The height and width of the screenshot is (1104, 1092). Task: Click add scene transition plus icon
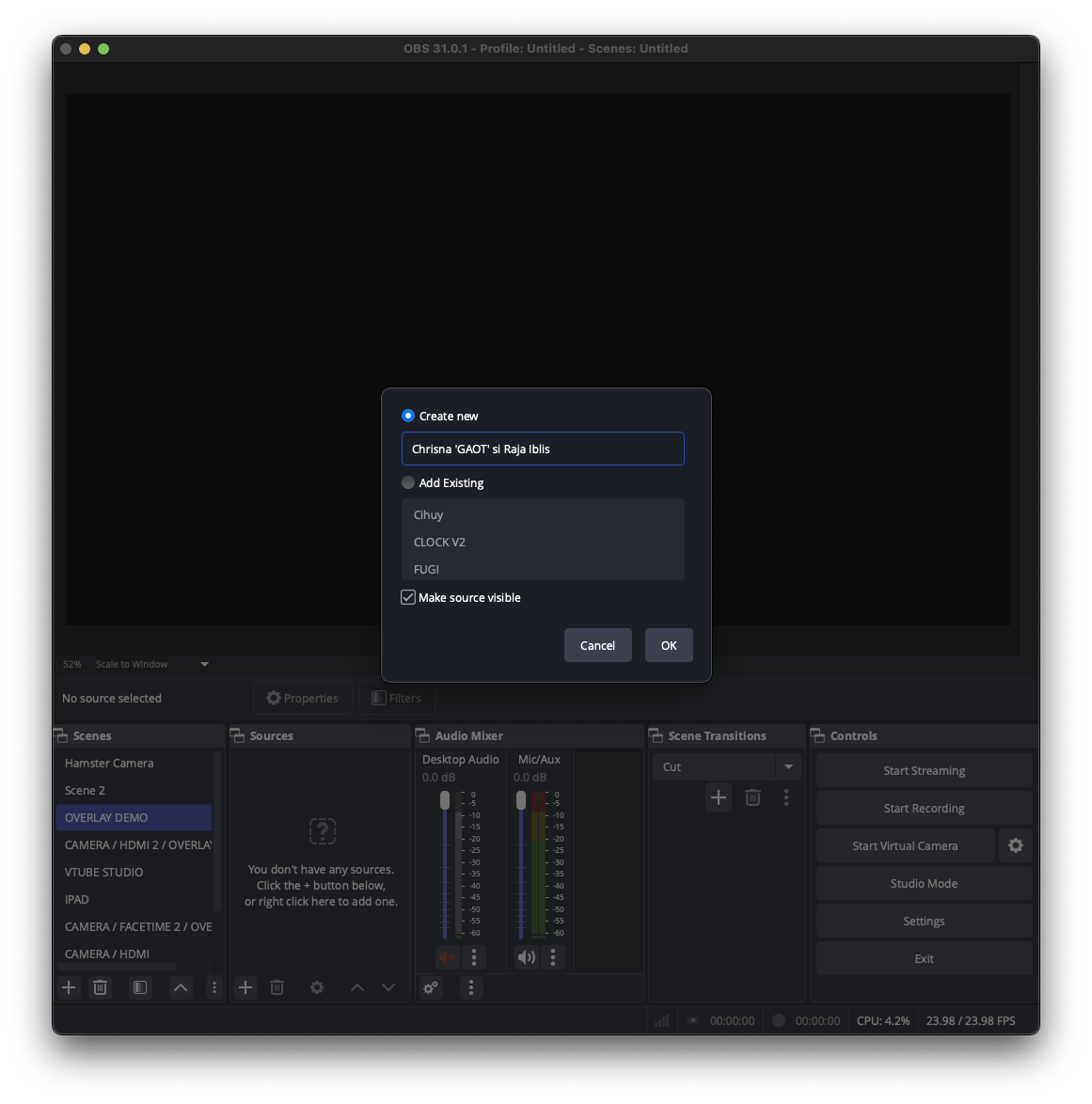719,797
